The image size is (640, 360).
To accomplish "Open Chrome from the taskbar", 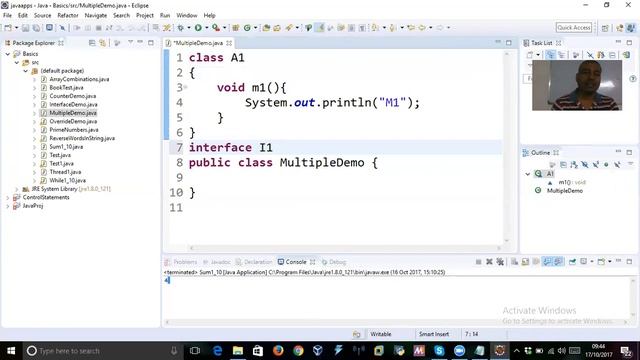I will [298, 351].
